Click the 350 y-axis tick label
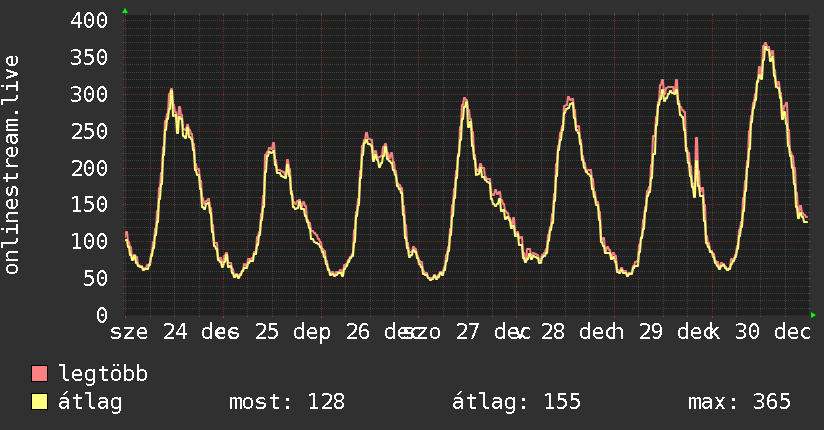The image size is (824, 430). click(x=89, y=58)
